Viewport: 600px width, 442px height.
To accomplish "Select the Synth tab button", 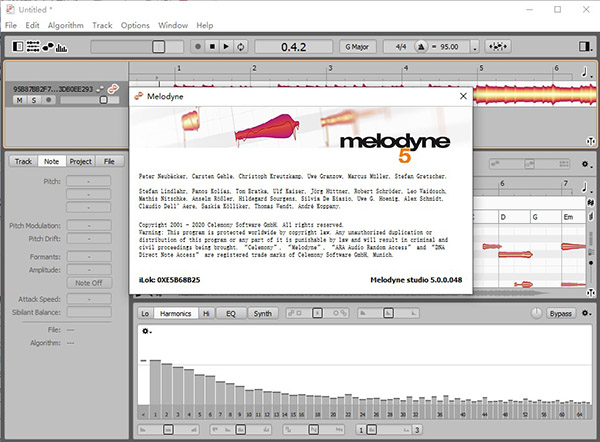I will point(262,314).
